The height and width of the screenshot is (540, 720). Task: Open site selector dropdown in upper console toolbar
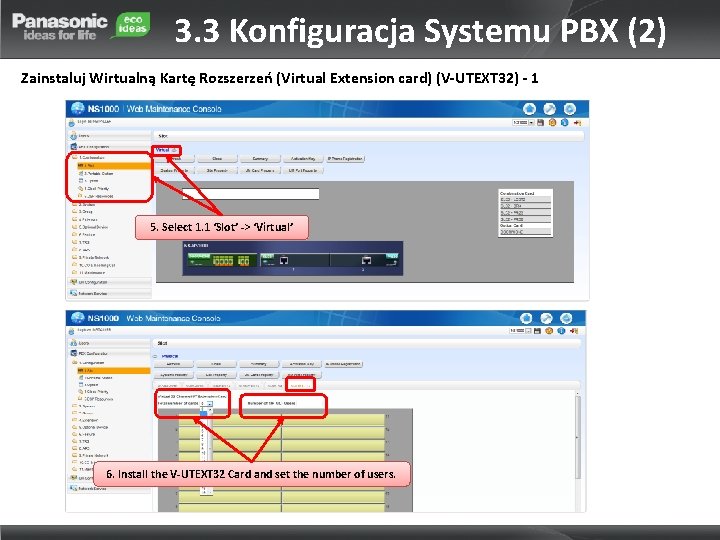tap(523, 123)
